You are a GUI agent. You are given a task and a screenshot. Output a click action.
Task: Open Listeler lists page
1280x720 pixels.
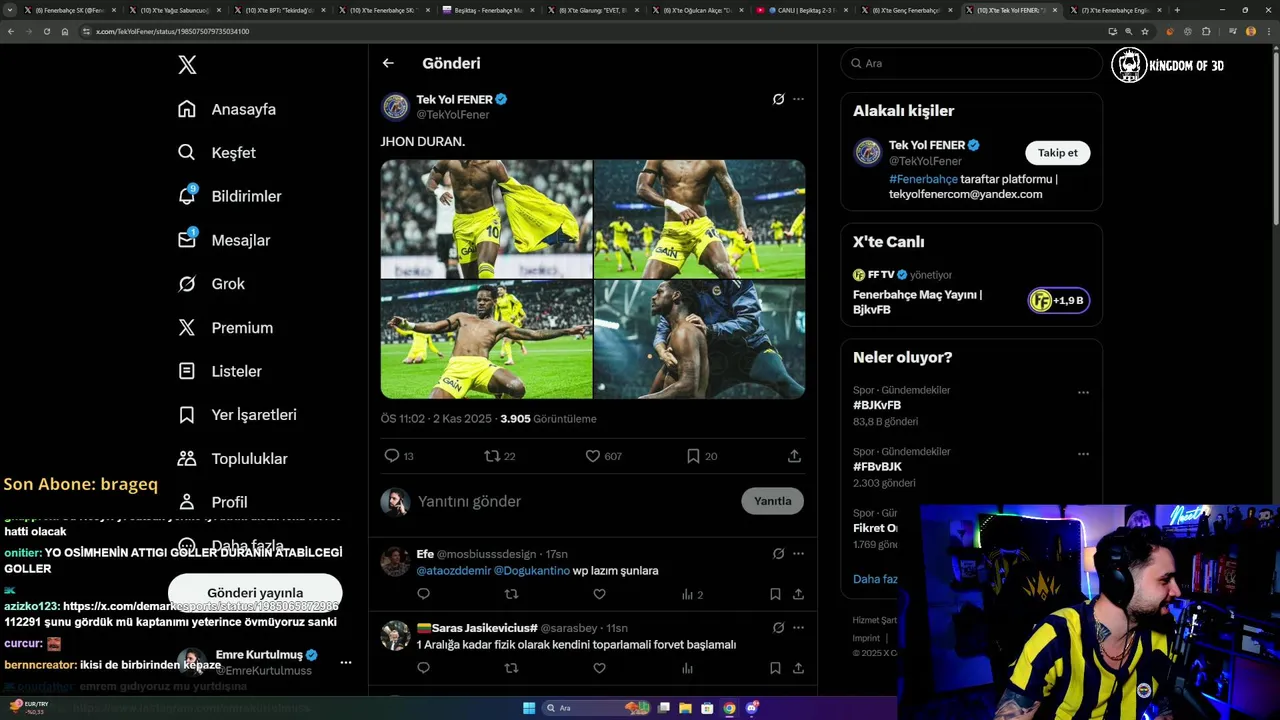[220, 371]
